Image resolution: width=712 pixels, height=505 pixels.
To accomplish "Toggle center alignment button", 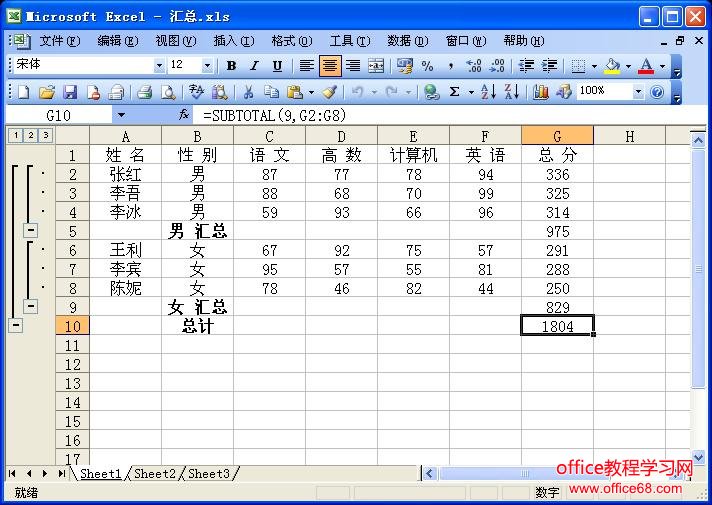I will 330,66.
